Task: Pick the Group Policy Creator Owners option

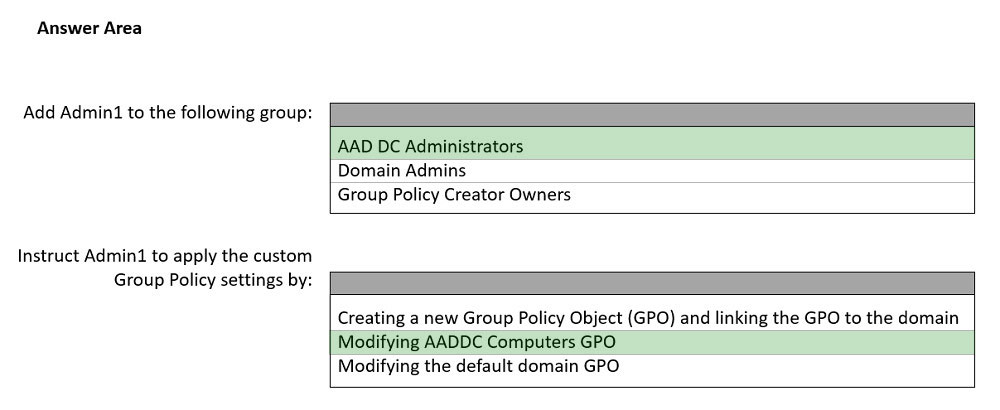Action: [454, 195]
